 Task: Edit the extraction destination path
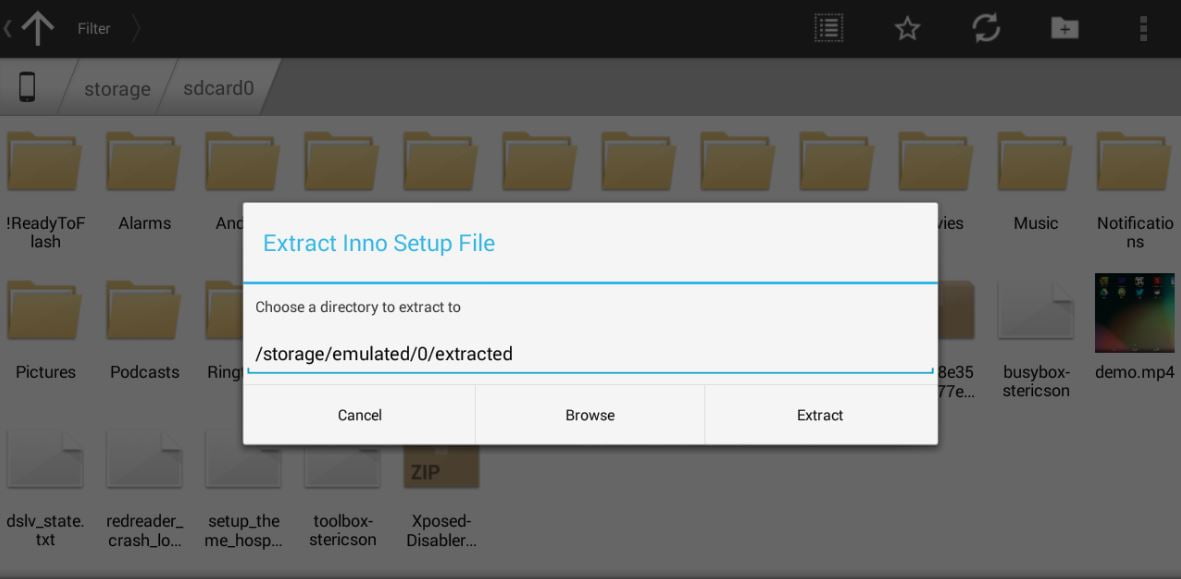click(x=590, y=353)
